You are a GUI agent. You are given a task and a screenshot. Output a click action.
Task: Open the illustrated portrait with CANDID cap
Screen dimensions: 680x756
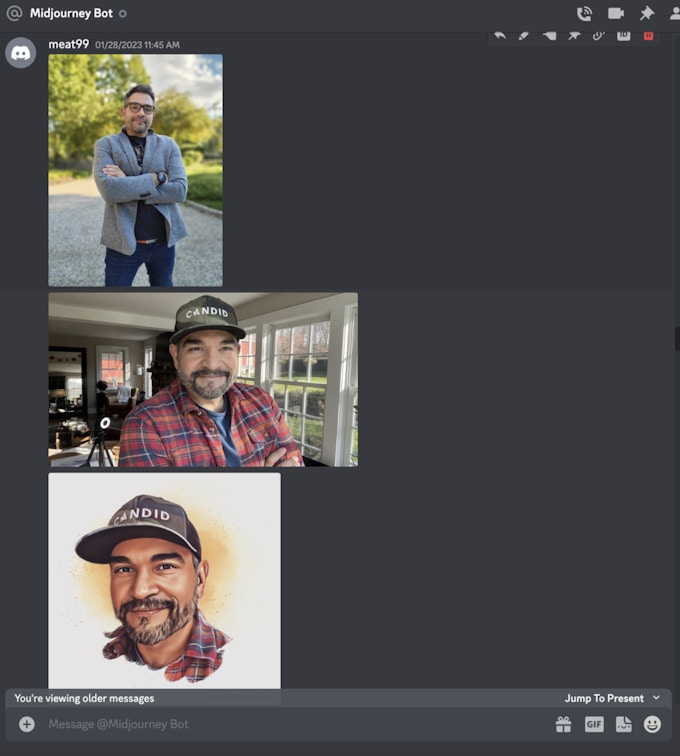coord(164,580)
